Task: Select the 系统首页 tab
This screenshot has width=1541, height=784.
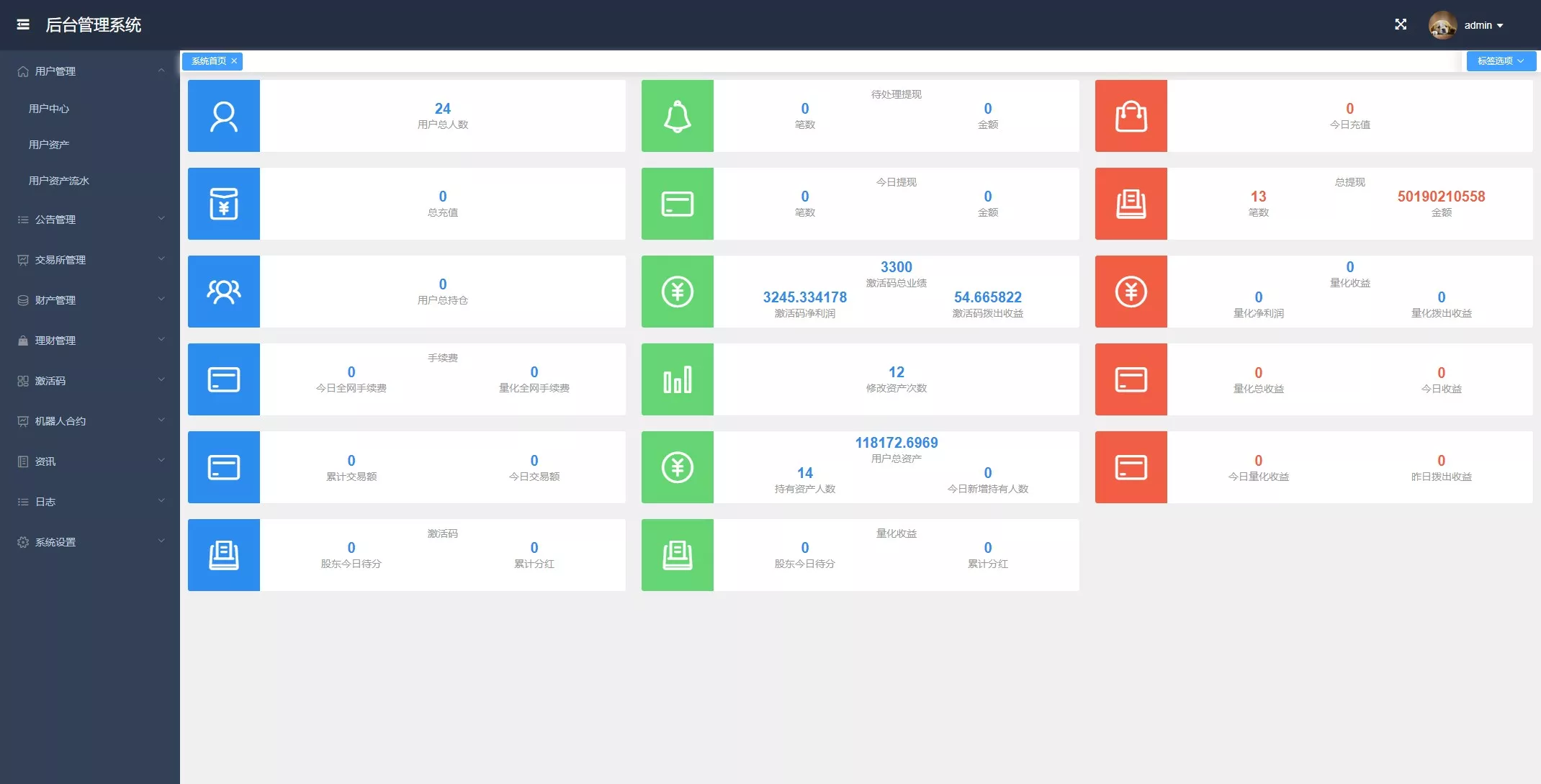Action: pyautogui.click(x=208, y=61)
